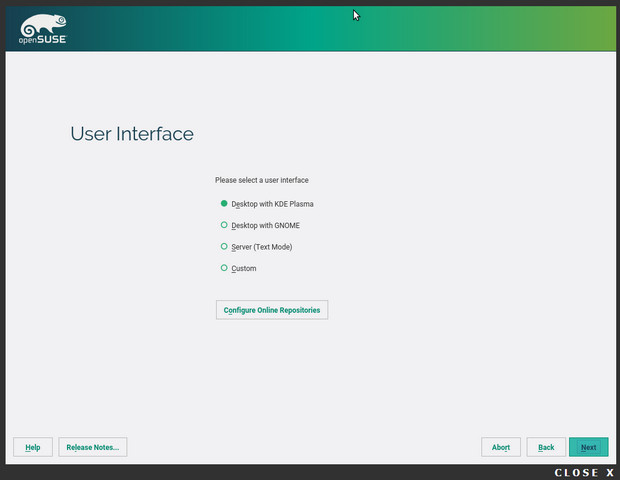Click the openSUSE chameleon logo
The width and height of the screenshot is (620, 480).
42,24
